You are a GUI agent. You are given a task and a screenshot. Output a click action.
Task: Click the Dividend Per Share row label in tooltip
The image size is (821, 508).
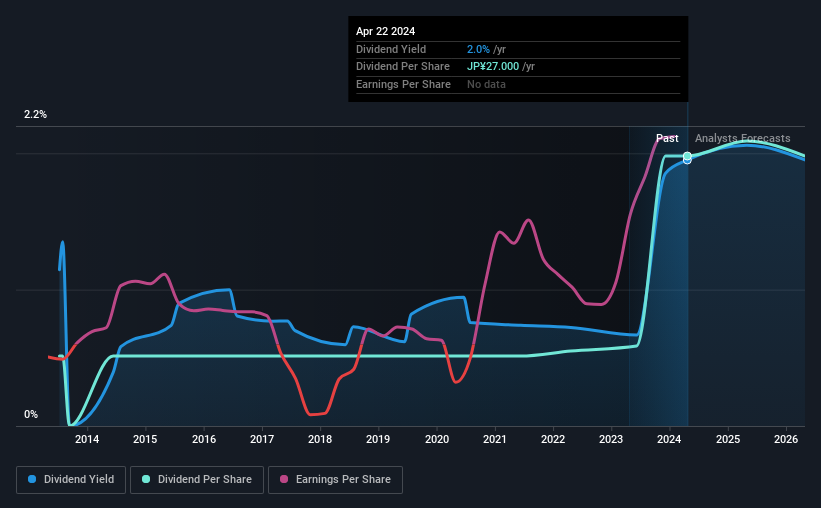click(403, 67)
